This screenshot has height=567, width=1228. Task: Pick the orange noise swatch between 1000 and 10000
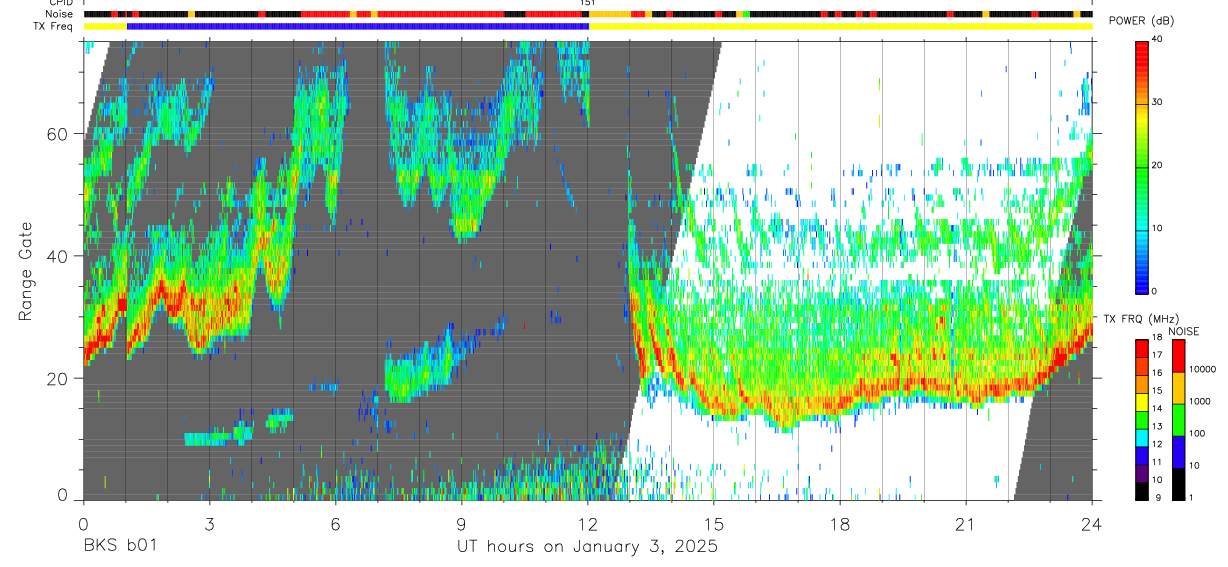tap(1179, 387)
